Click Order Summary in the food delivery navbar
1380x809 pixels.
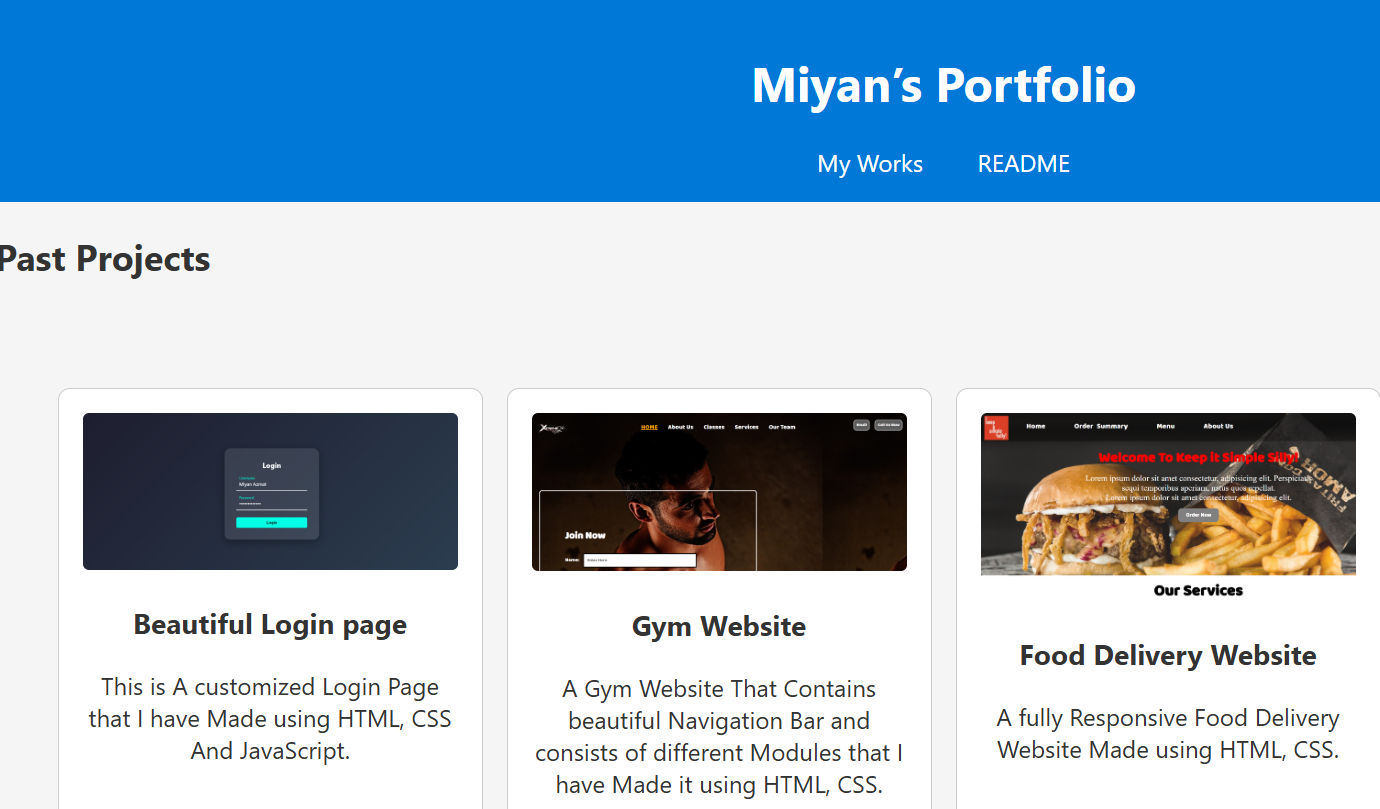(1101, 426)
